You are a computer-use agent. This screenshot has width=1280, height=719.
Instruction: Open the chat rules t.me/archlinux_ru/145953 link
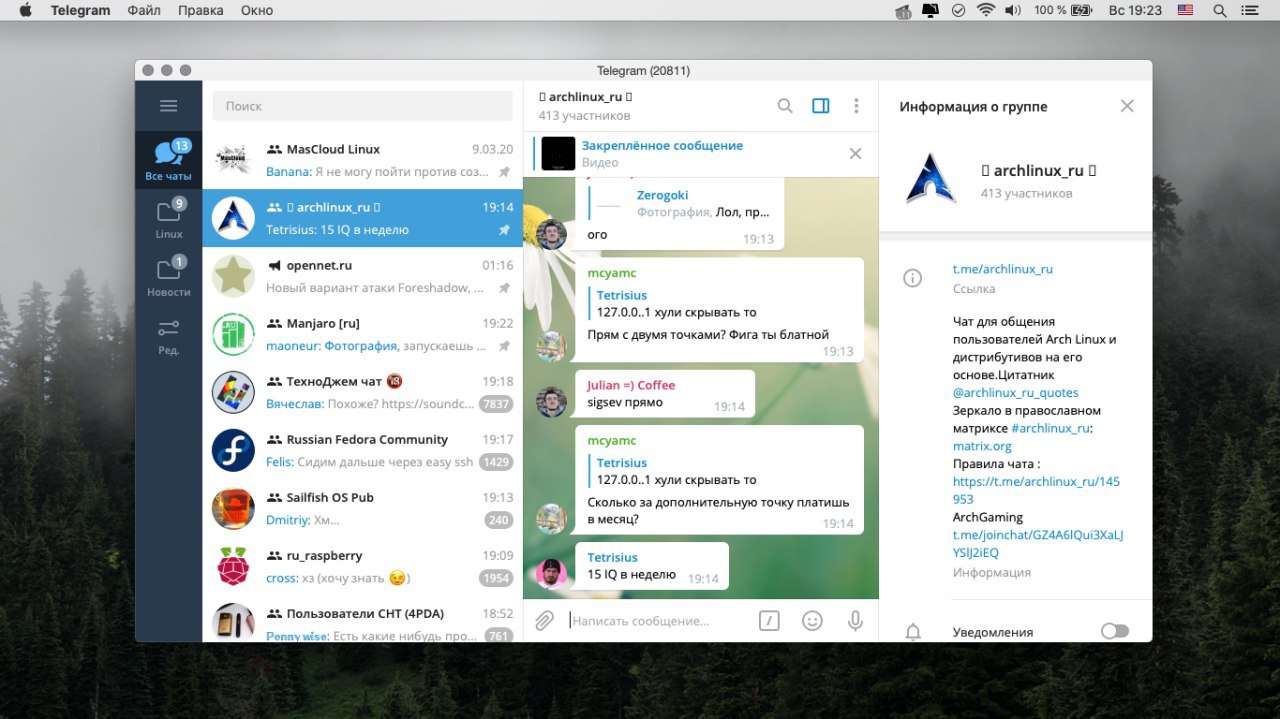1036,490
